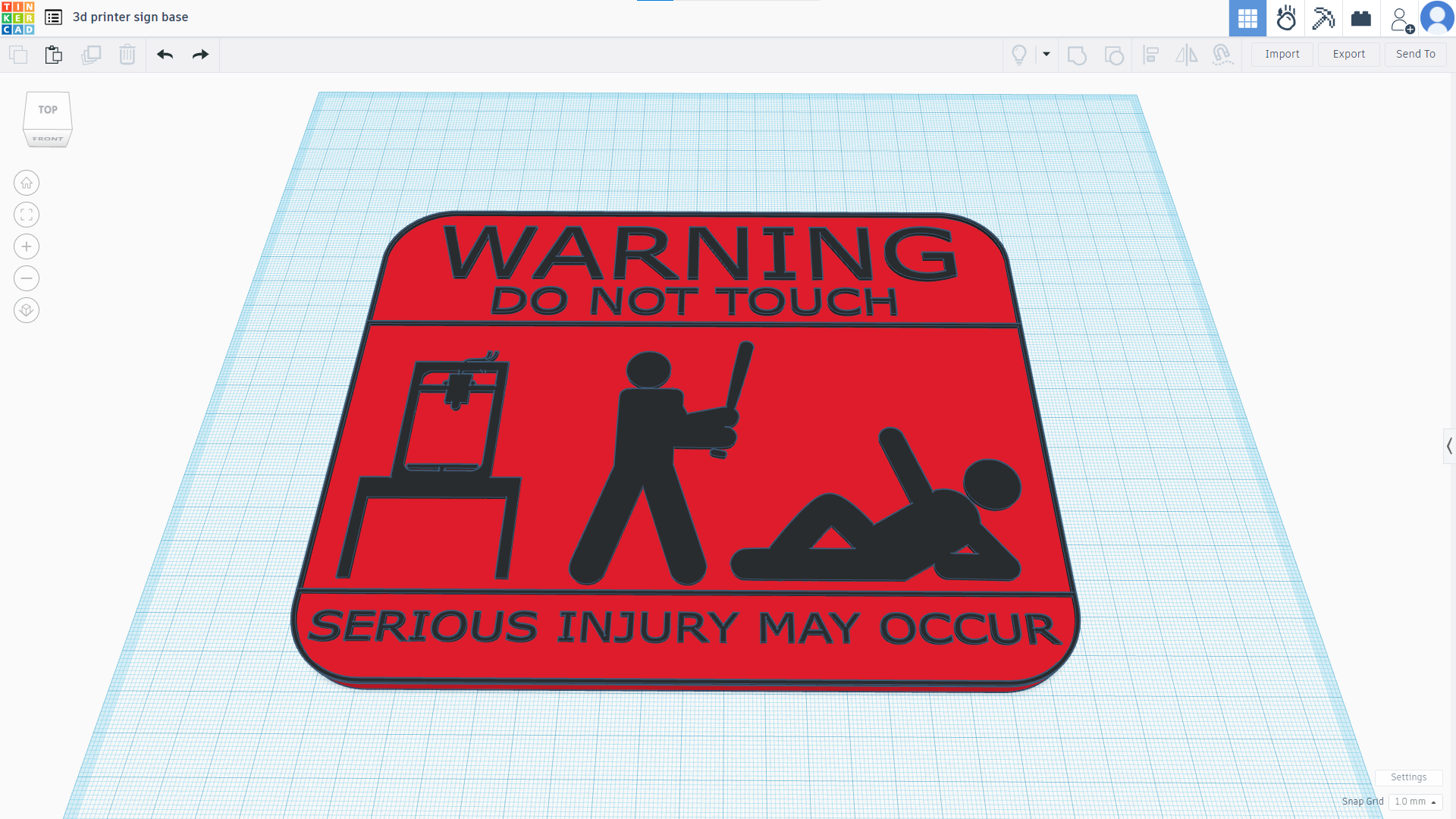The image size is (1456, 819).
Task: Click the Align tool icon
Action: [1151, 55]
